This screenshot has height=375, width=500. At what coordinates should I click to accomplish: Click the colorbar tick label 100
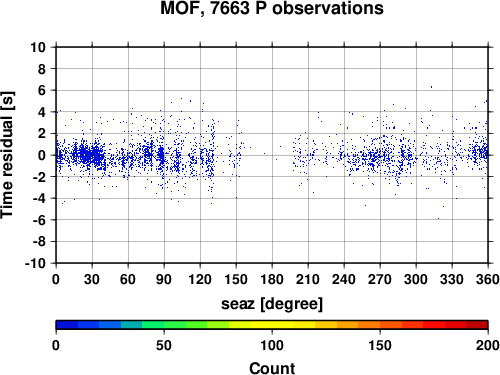pos(272,346)
